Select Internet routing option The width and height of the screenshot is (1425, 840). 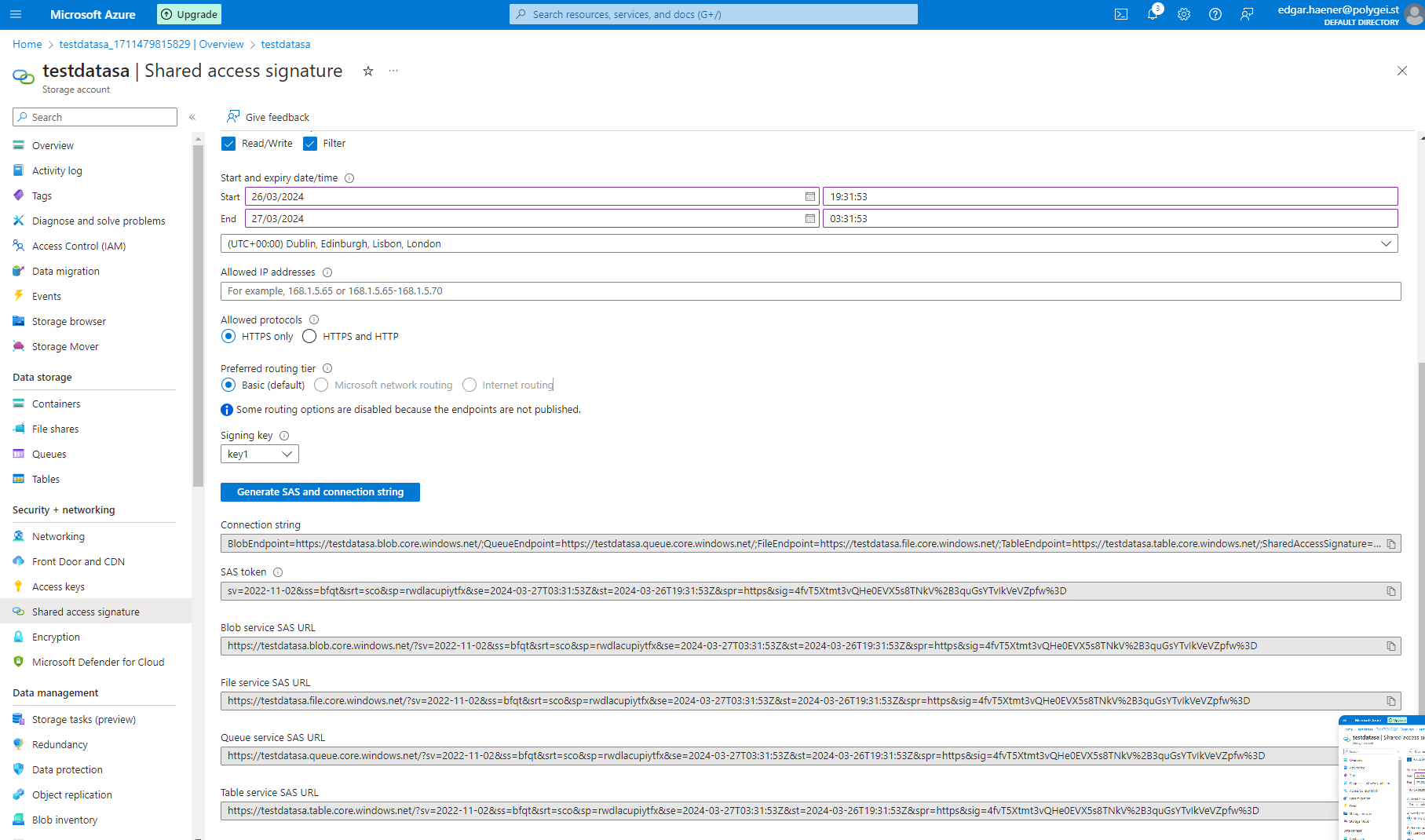pyautogui.click(x=470, y=385)
